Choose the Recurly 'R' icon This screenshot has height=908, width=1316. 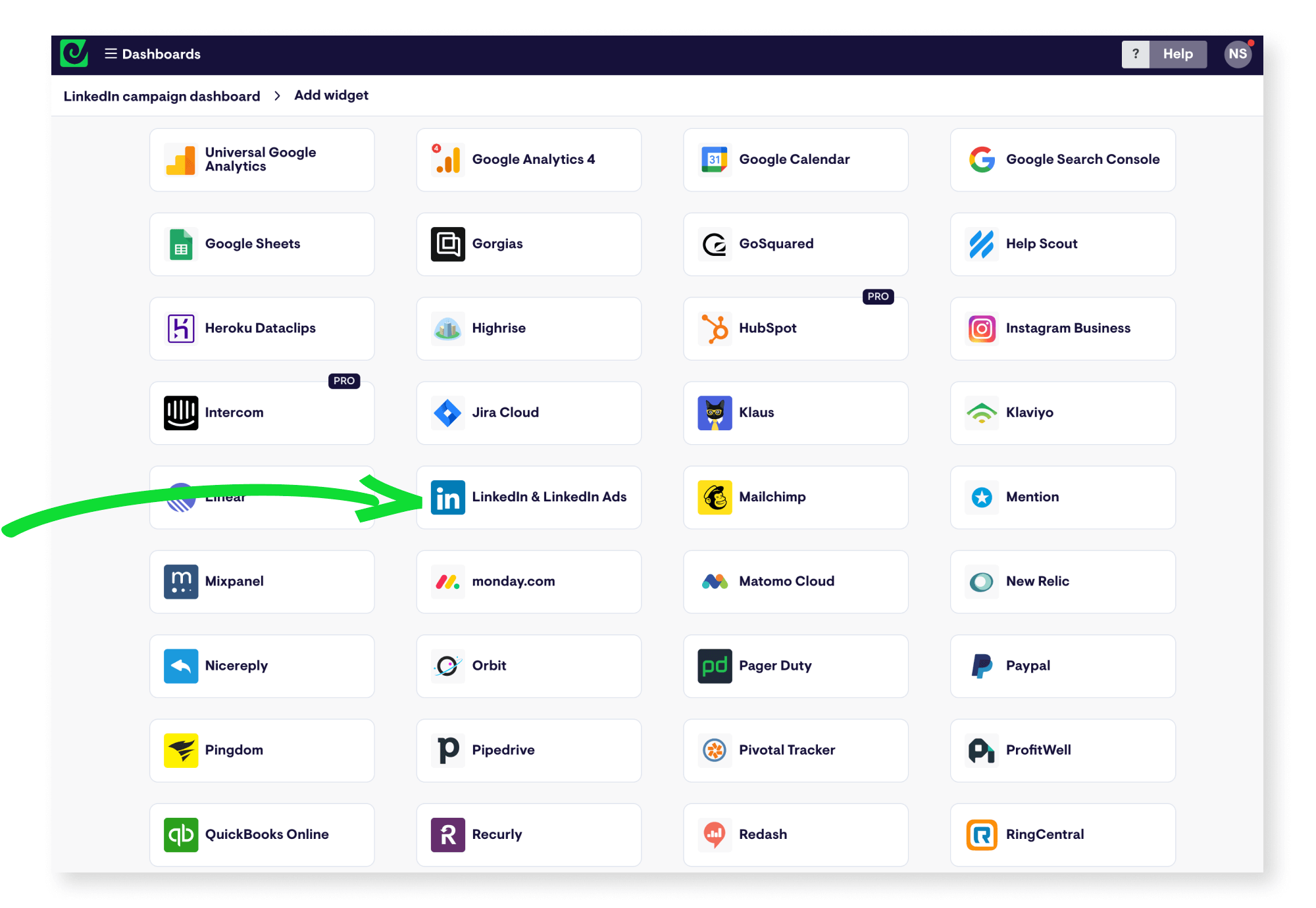(x=448, y=835)
